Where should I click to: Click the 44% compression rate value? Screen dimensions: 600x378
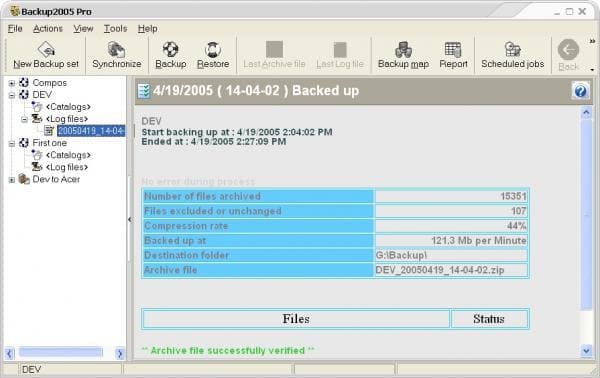517,226
